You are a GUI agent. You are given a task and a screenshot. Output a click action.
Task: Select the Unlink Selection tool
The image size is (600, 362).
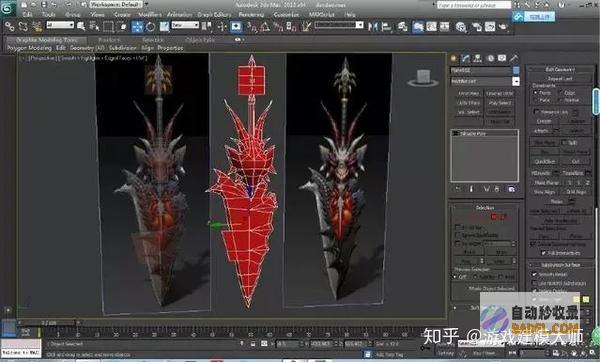pyautogui.click(x=23, y=26)
